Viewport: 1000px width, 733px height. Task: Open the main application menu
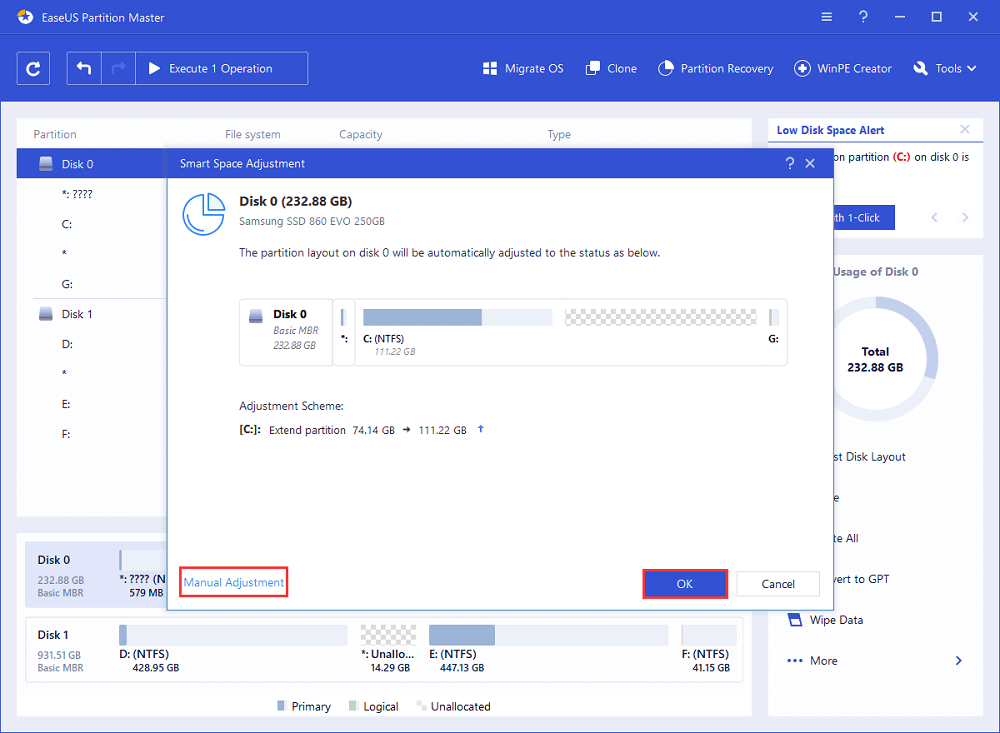826,16
